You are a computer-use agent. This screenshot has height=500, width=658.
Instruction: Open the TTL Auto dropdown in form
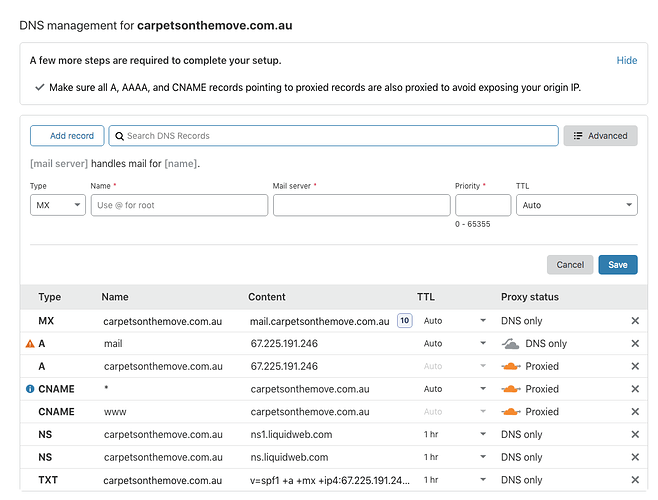pyautogui.click(x=576, y=205)
